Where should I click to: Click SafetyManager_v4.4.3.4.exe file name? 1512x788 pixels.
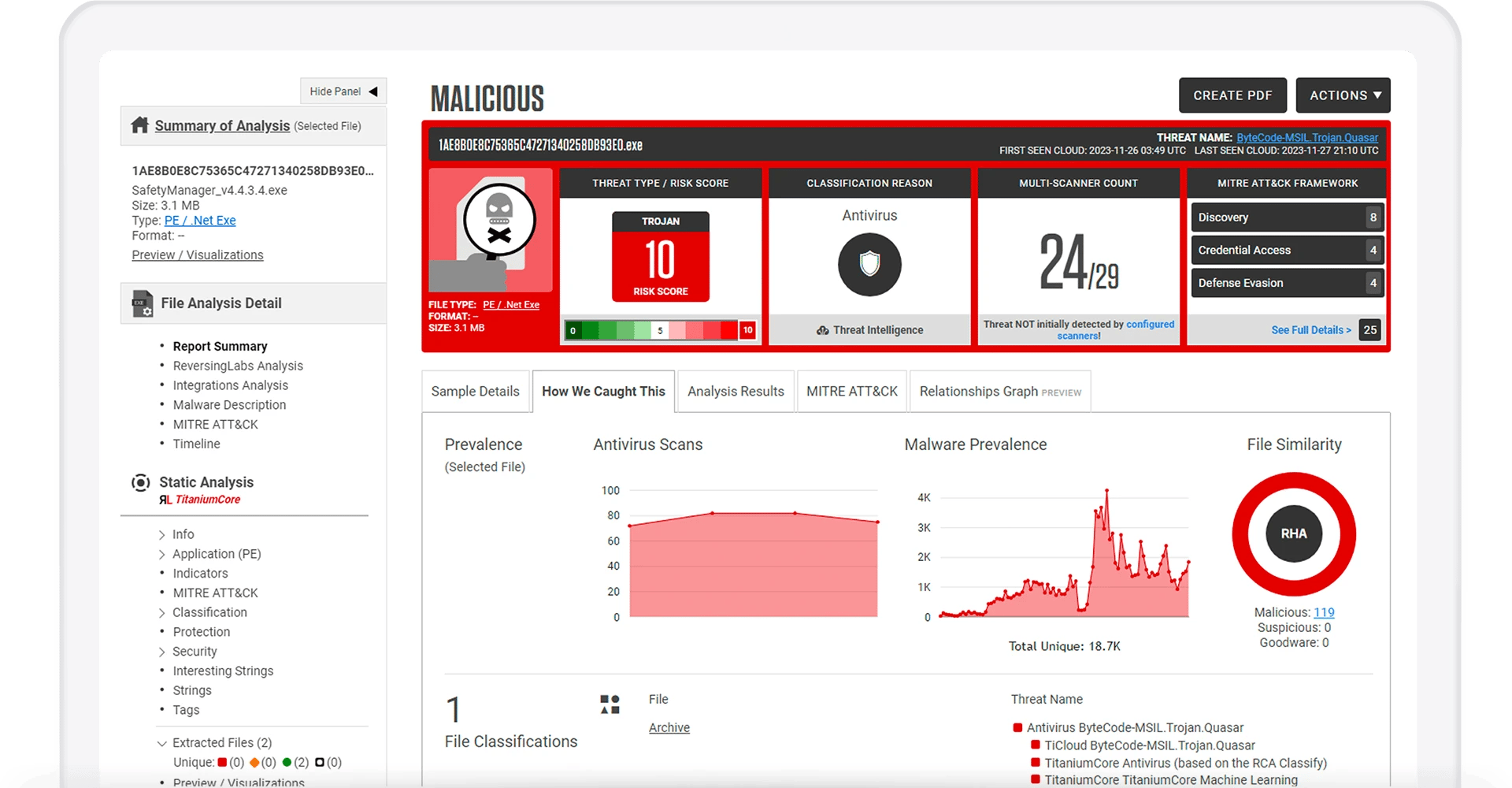point(209,190)
